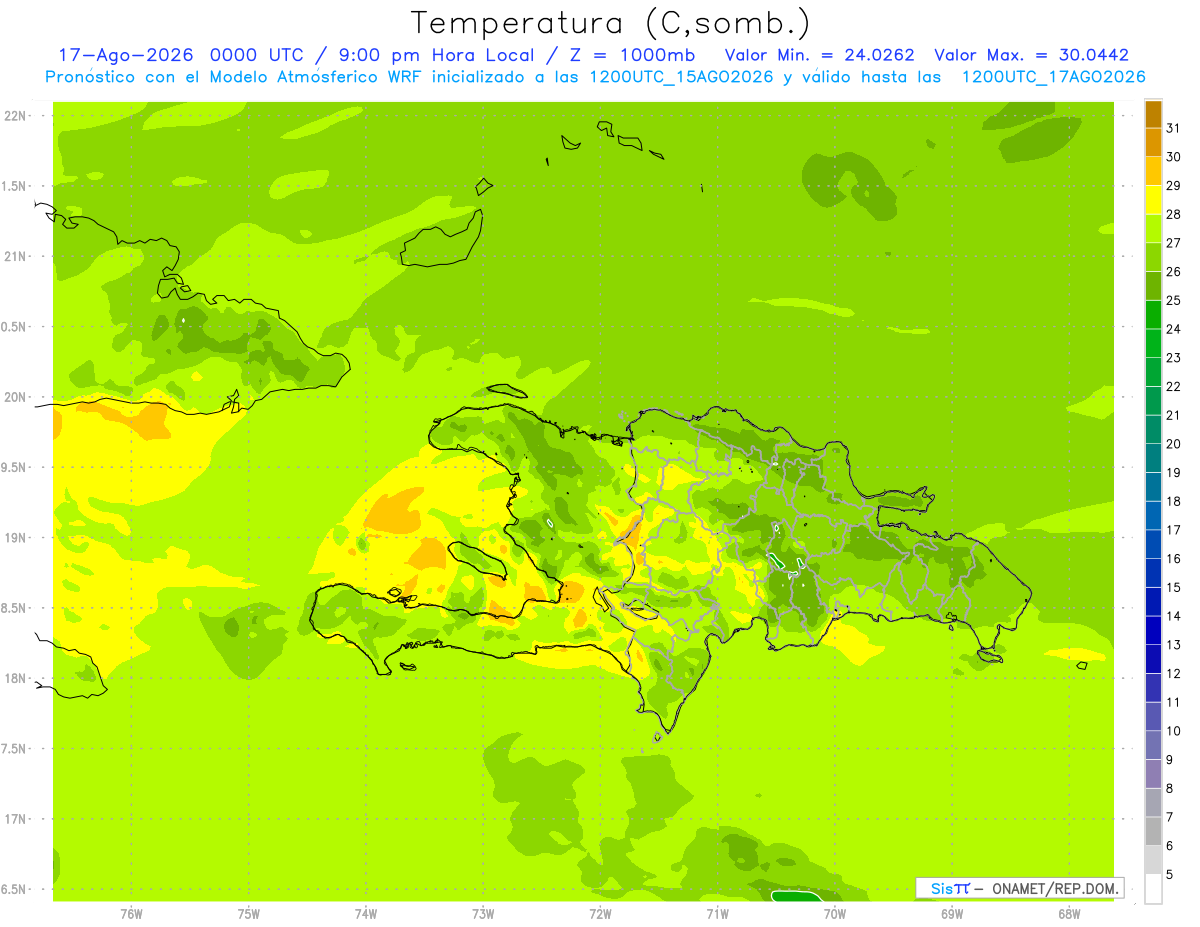This screenshot has height=927, width=1200.
Task: Click the "20N" latitude axis label
Action: pyautogui.click(x=16, y=397)
